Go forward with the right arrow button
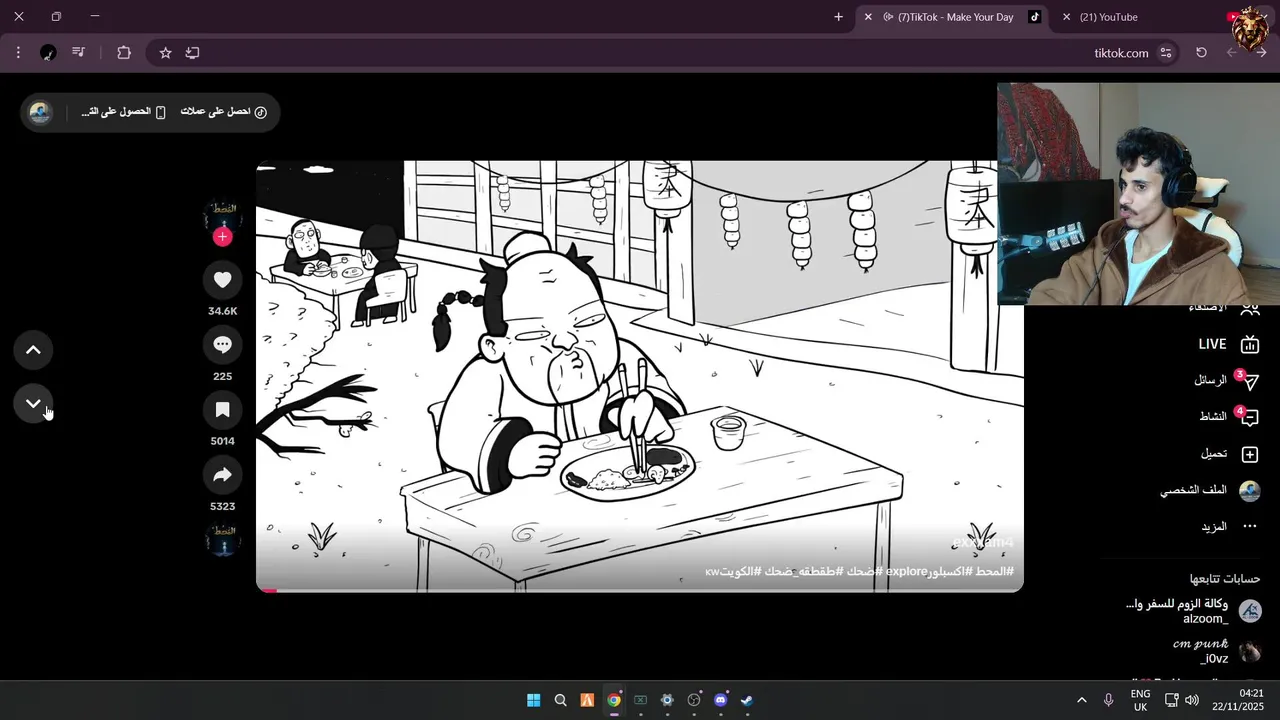Image resolution: width=1280 pixels, height=720 pixels. pyautogui.click(x=1261, y=53)
